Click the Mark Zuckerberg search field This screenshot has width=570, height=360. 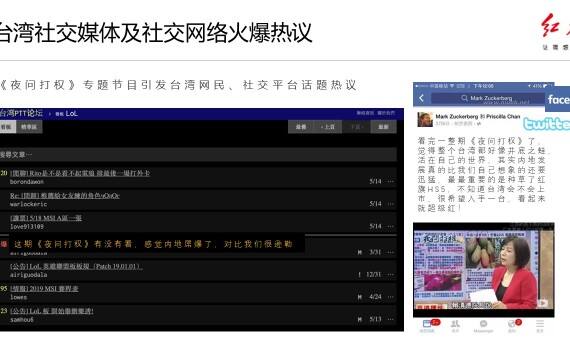pyautogui.click(x=486, y=98)
